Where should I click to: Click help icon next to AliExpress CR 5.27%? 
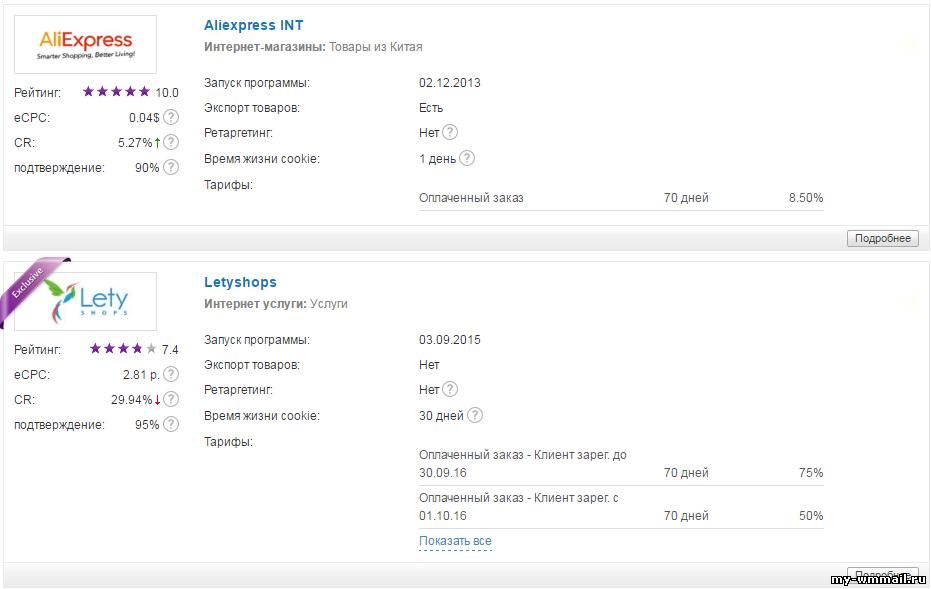[x=171, y=142]
